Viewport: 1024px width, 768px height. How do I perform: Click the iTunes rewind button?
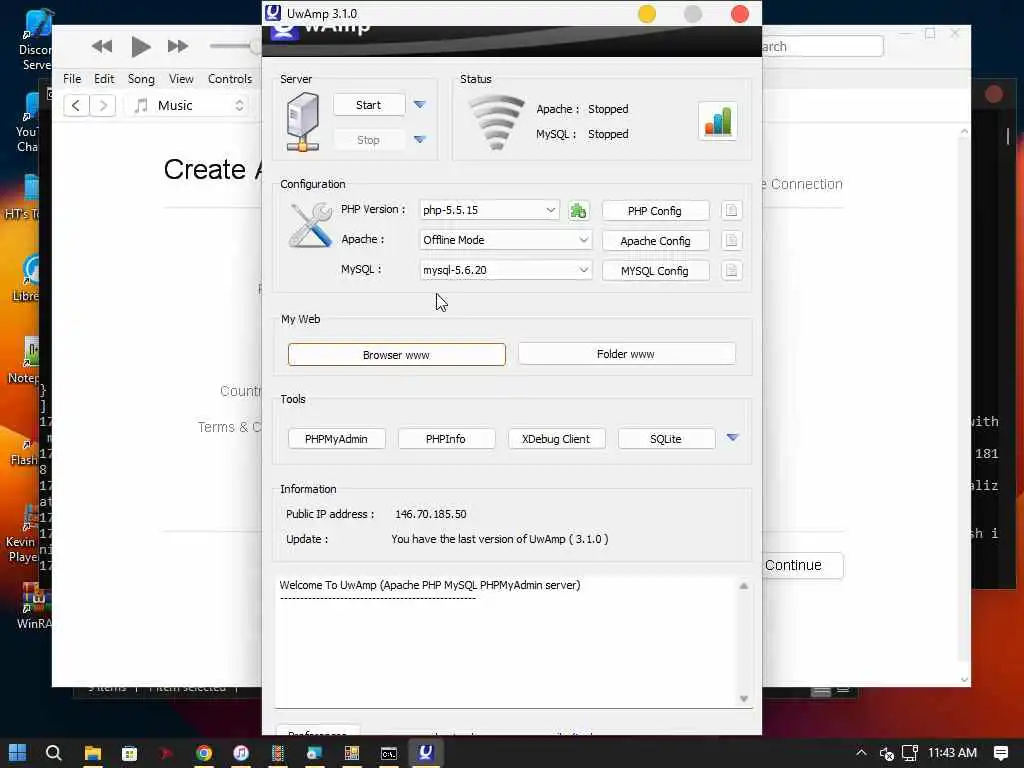(102, 46)
